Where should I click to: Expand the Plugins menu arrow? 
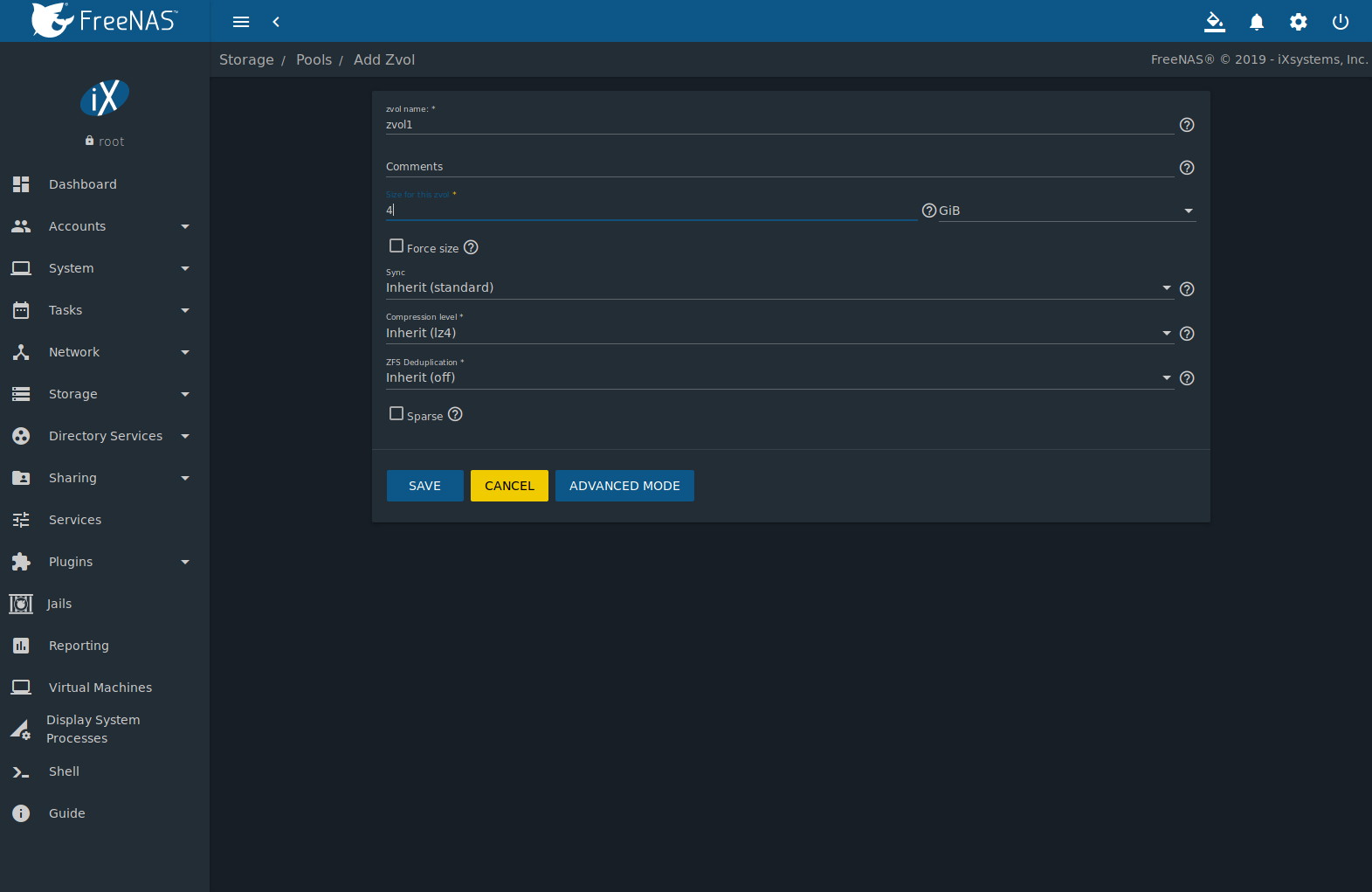[185, 563]
